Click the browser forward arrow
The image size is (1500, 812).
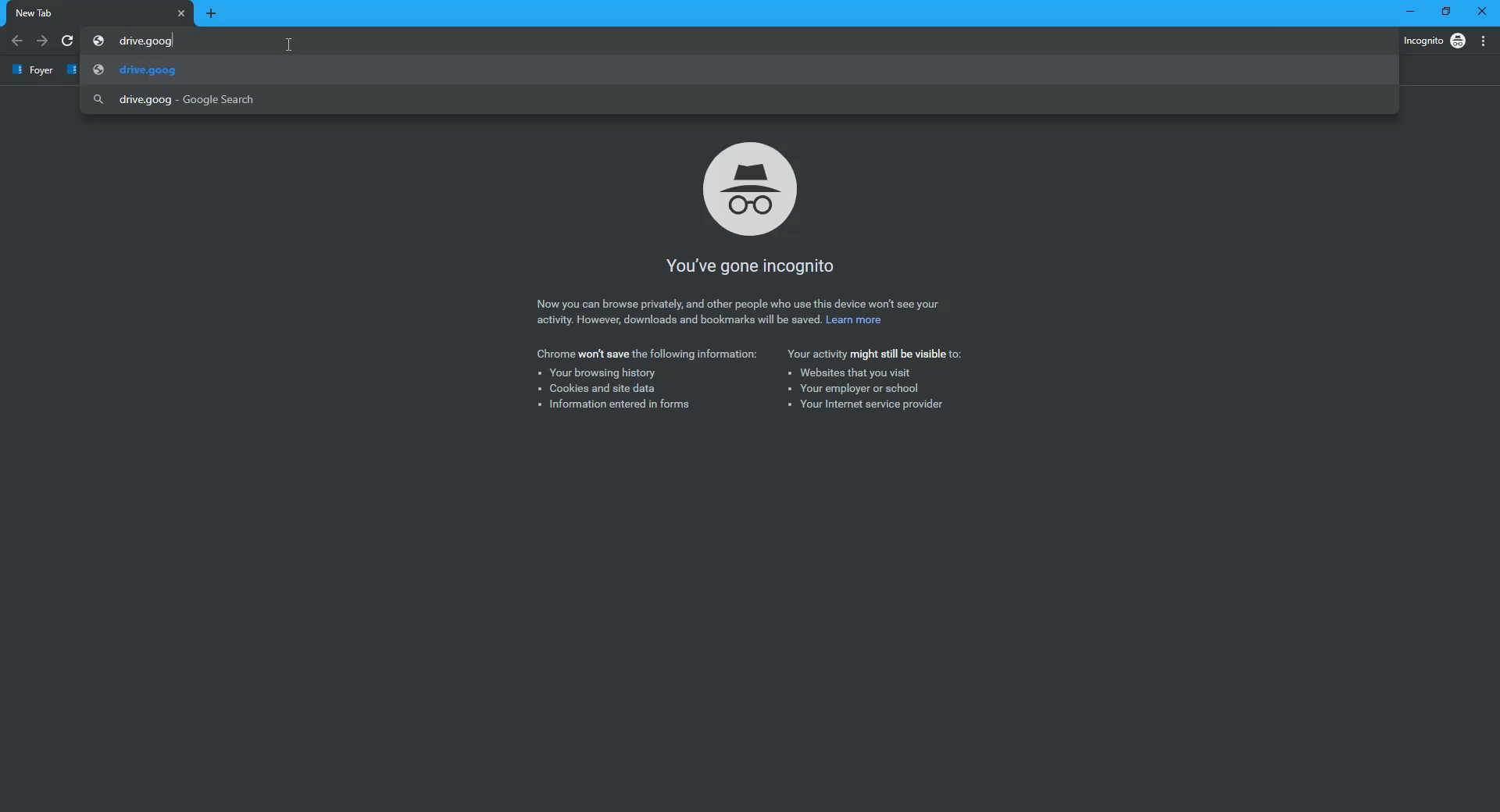pyautogui.click(x=42, y=41)
